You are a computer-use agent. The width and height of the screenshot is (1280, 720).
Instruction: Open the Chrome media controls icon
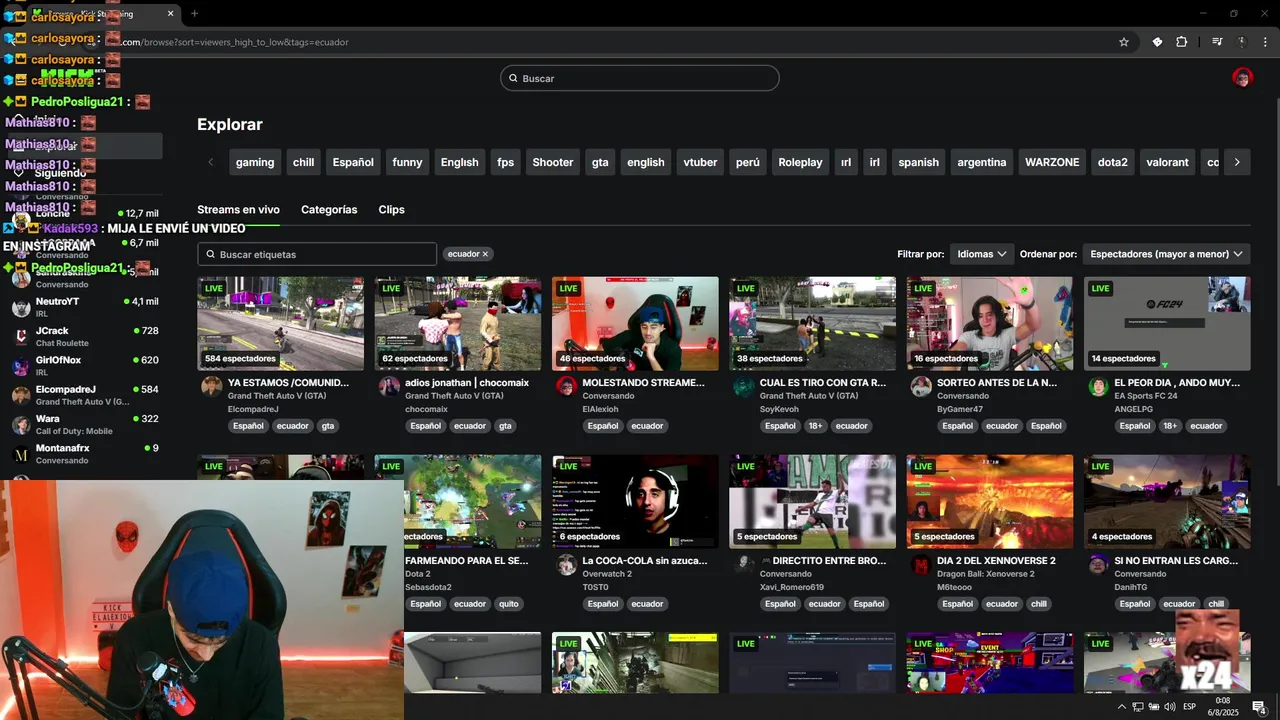click(1217, 42)
